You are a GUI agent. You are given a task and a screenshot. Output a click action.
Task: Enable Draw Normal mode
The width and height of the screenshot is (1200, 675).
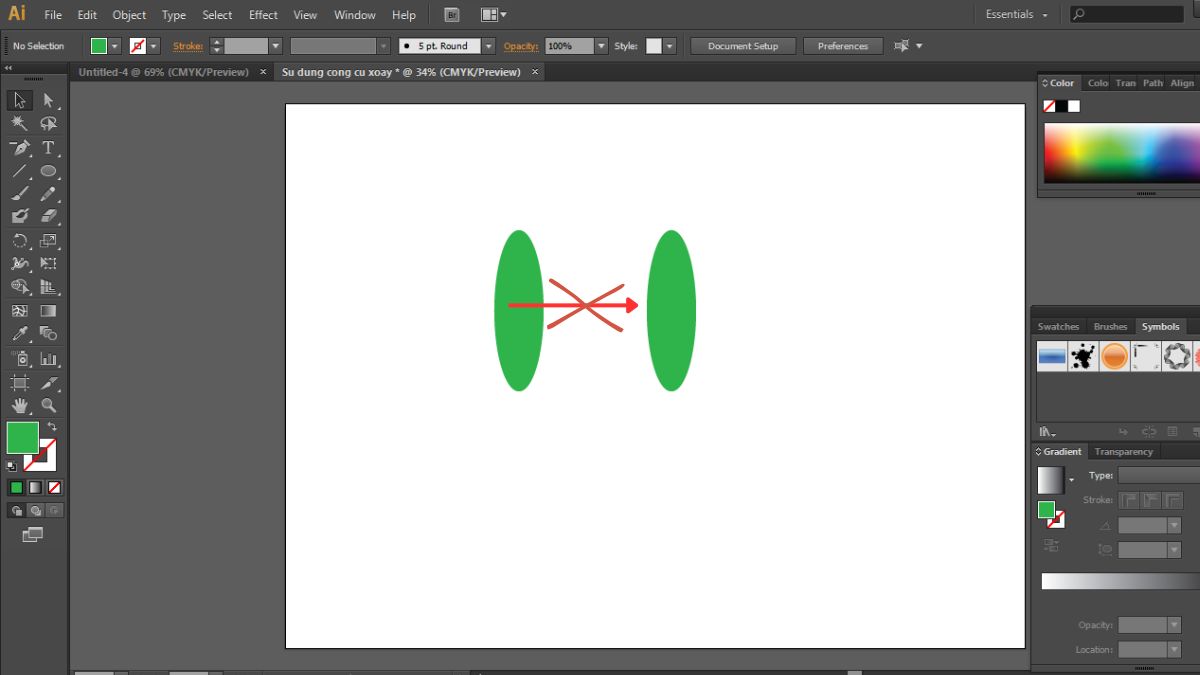16,510
